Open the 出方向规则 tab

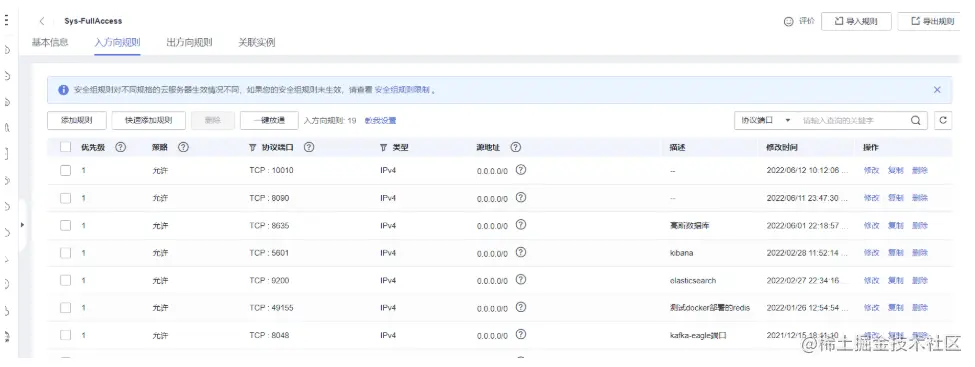189,42
